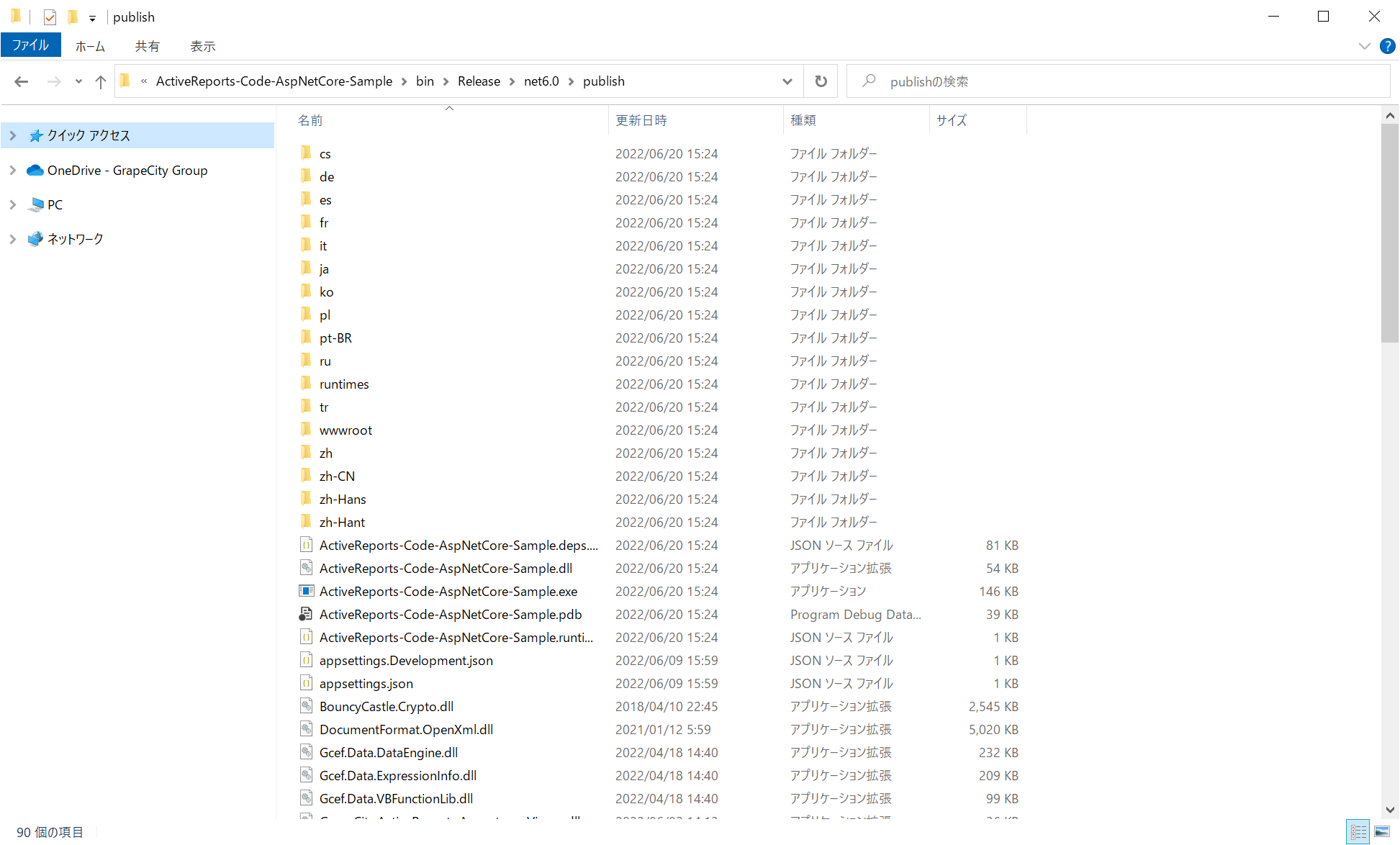Select the zh-Hans folder icon
The height and width of the screenshot is (845, 1400).
306,498
